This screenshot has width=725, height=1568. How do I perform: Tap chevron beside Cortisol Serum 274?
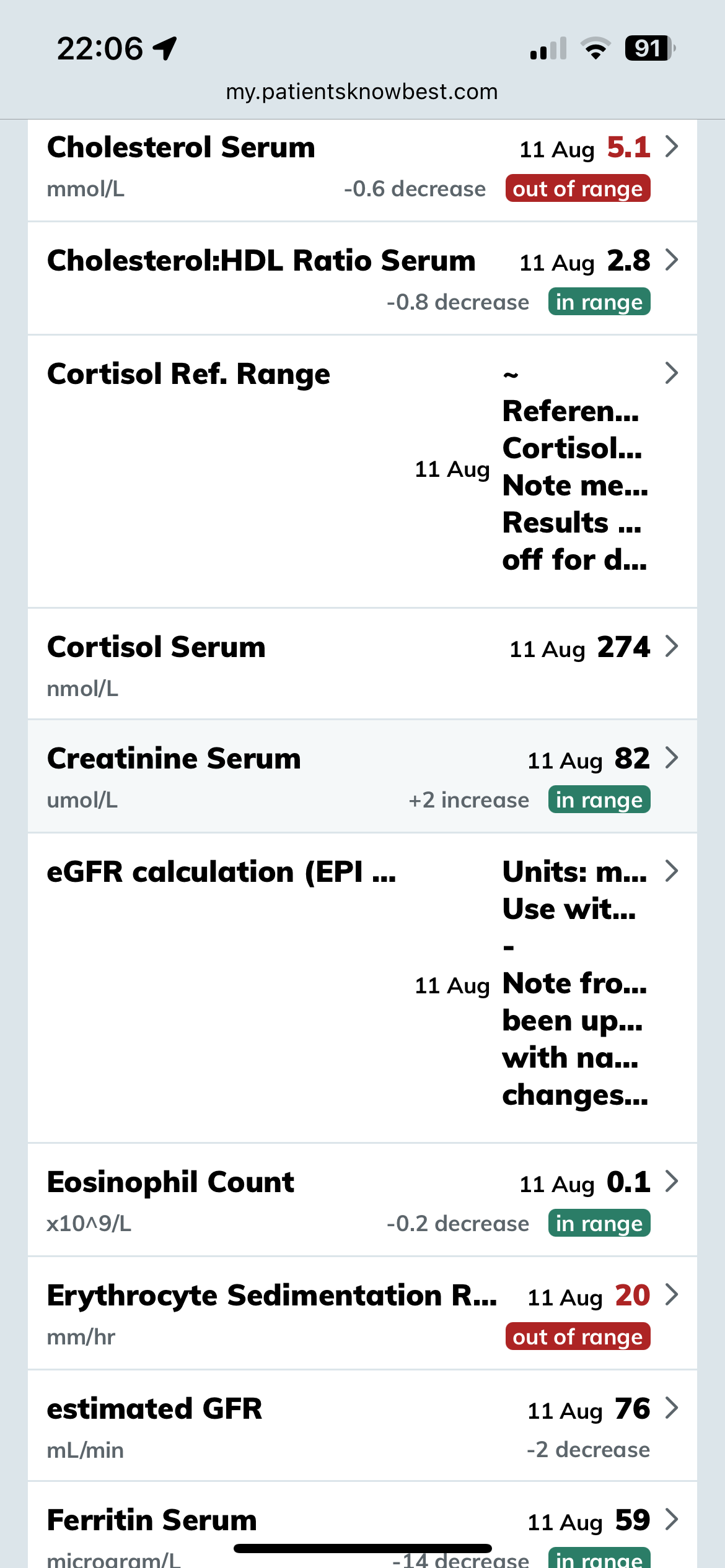(671, 647)
